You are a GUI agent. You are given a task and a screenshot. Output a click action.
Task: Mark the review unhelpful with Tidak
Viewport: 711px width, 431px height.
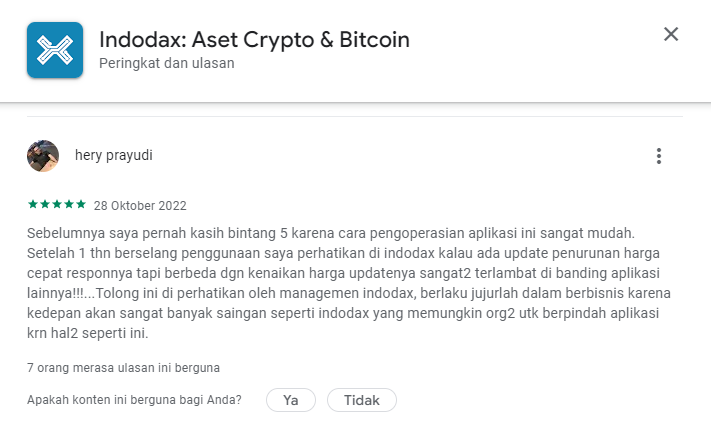click(x=361, y=400)
